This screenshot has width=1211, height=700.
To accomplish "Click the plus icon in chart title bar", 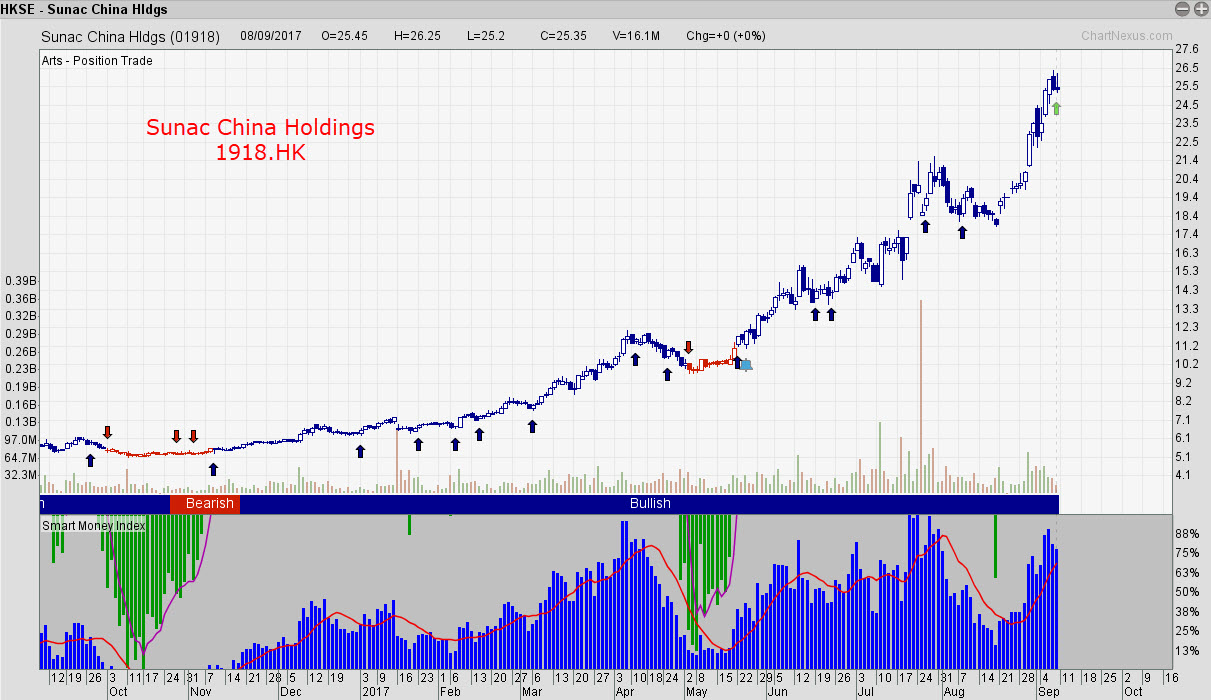I will coord(1199,9).
